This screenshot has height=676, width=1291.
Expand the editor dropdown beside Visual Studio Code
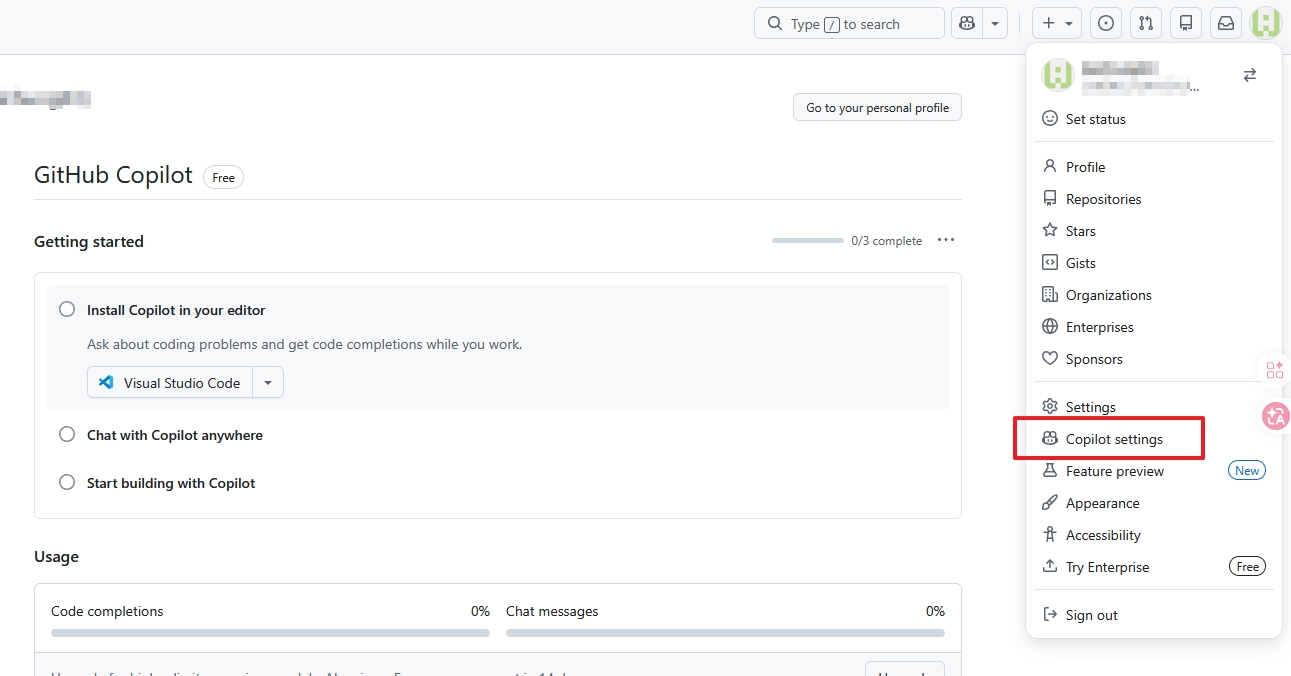[268, 382]
